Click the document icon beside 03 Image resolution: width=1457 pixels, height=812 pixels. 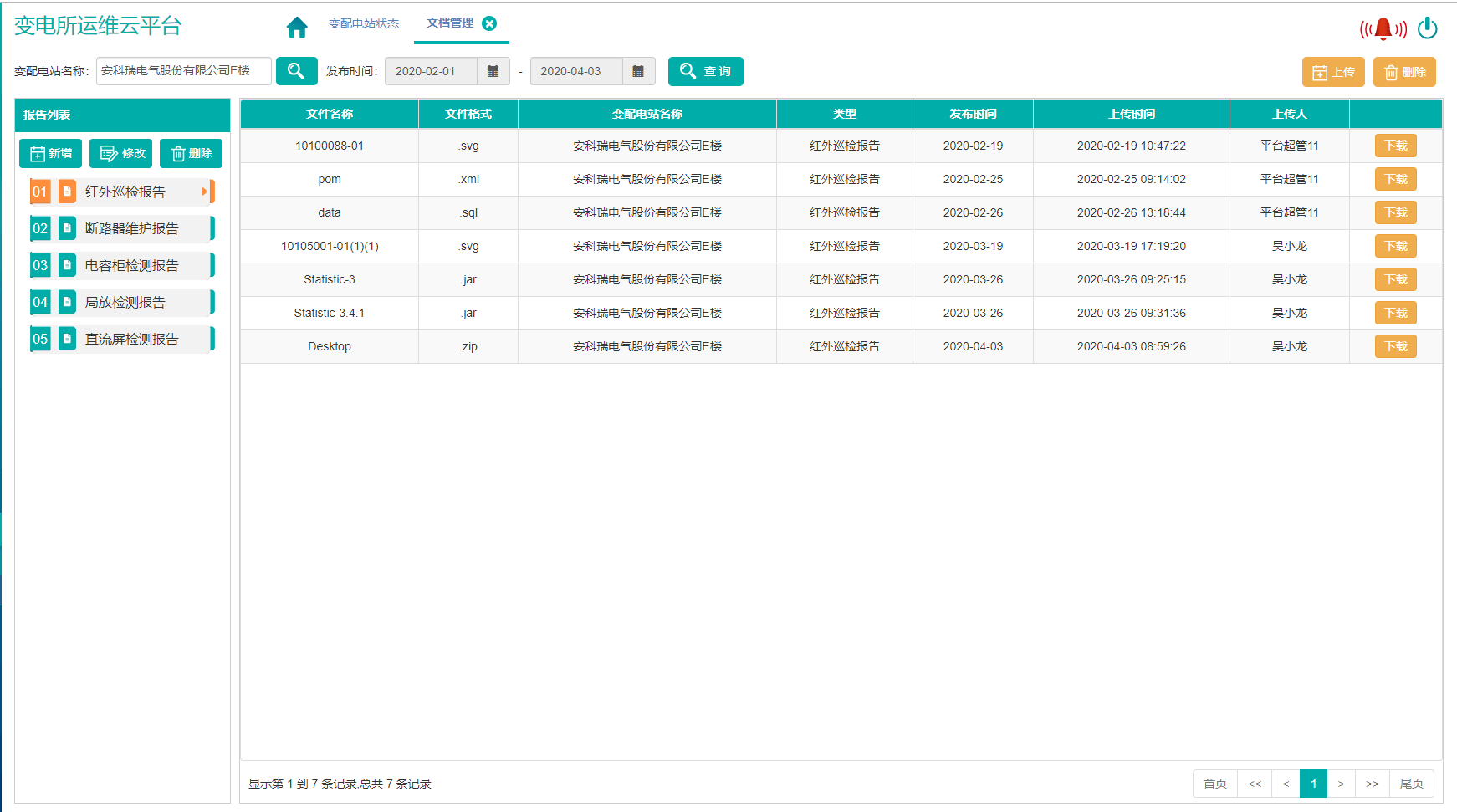pos(67,265)
